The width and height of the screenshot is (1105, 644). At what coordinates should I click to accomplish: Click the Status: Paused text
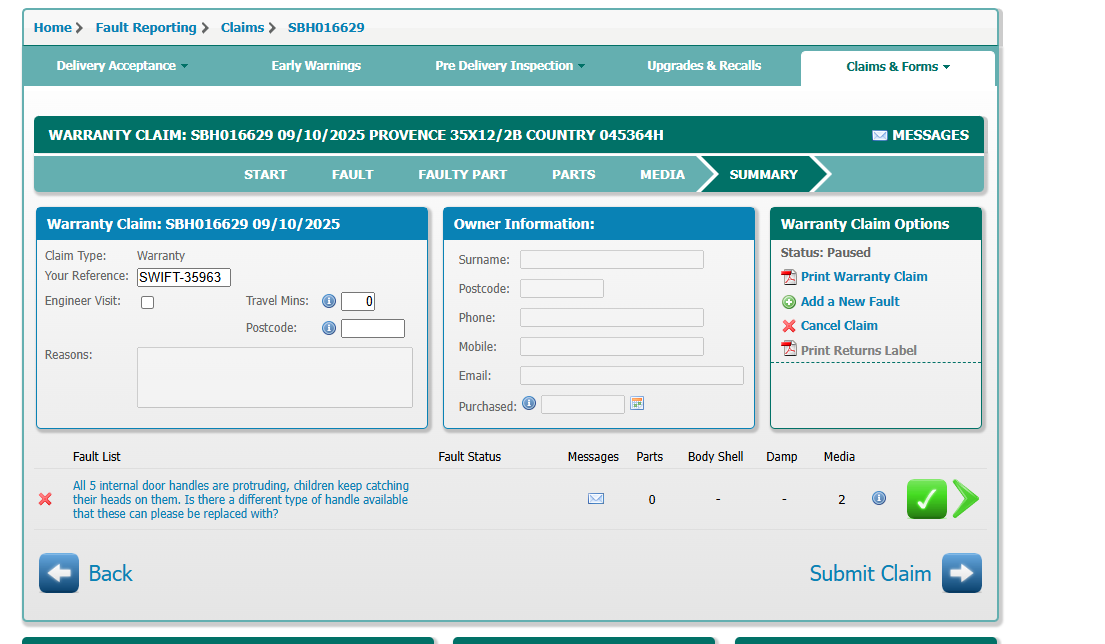(x=825, y=252)
